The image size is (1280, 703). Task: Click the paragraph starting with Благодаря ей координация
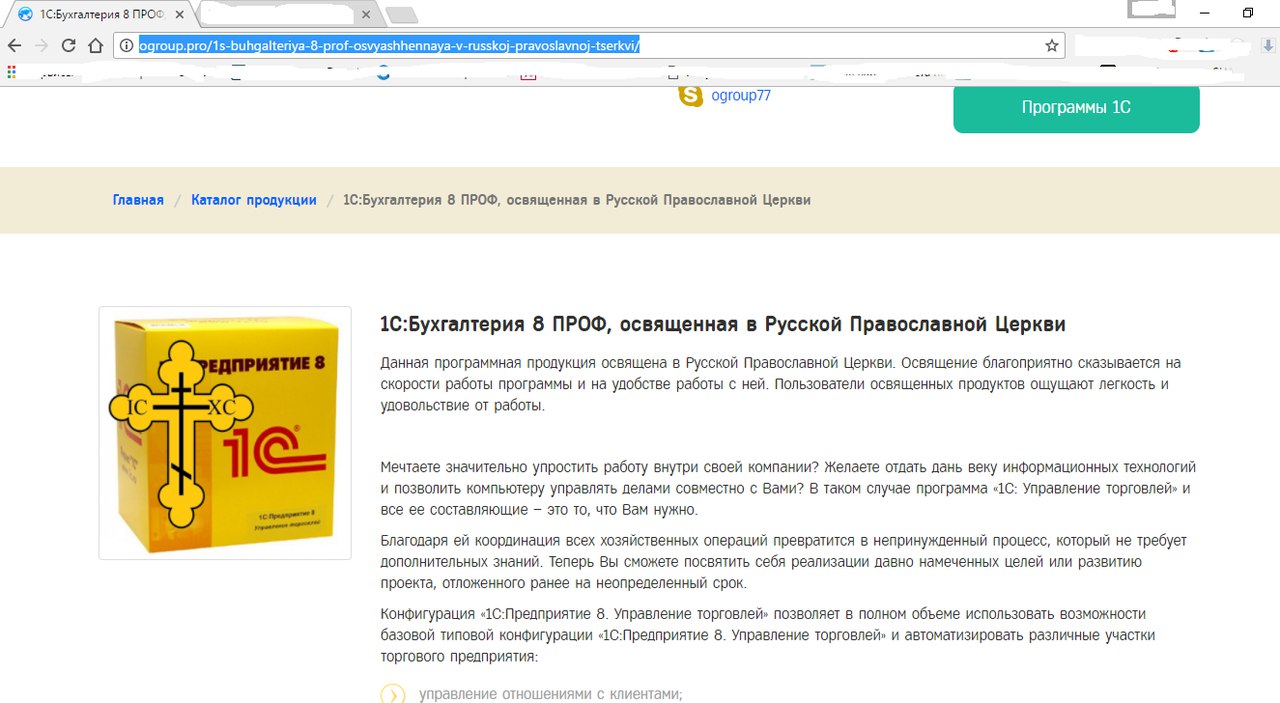(x=784, y=562)
